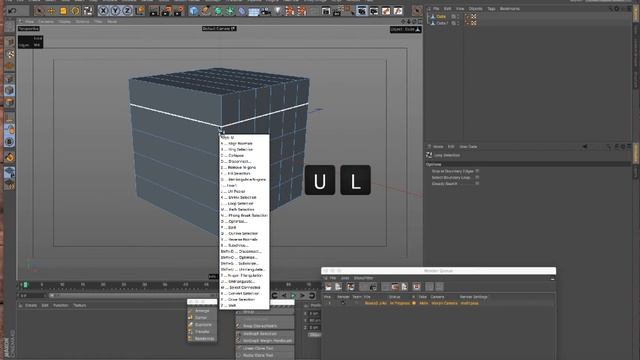640x360 pixels.
Task: Choose Phong Break Selection from popup
Action: click(x=244, y=215)
